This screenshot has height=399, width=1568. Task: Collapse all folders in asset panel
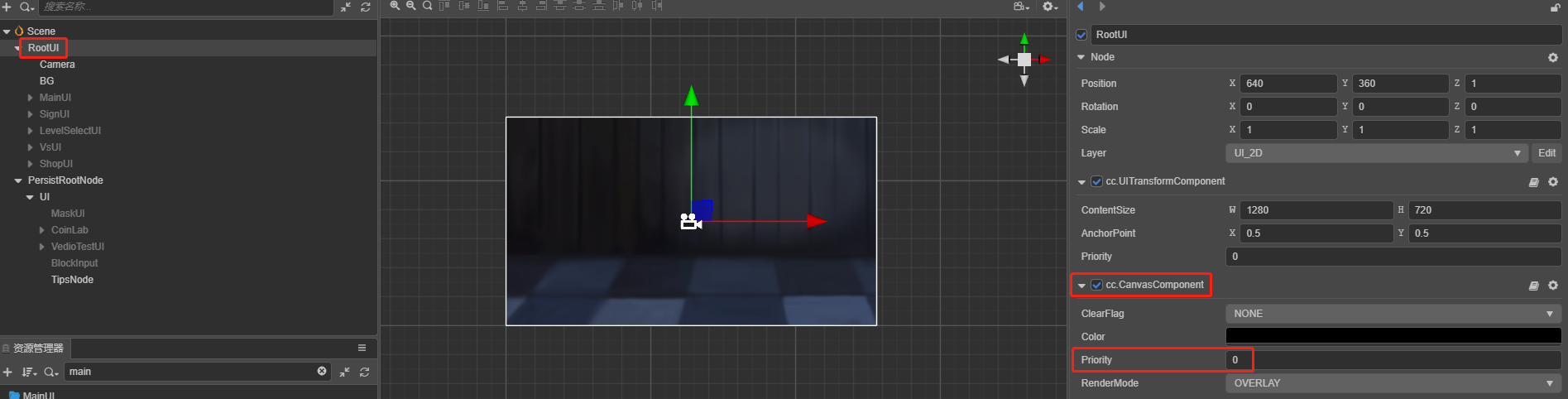[x=345, y=372]
